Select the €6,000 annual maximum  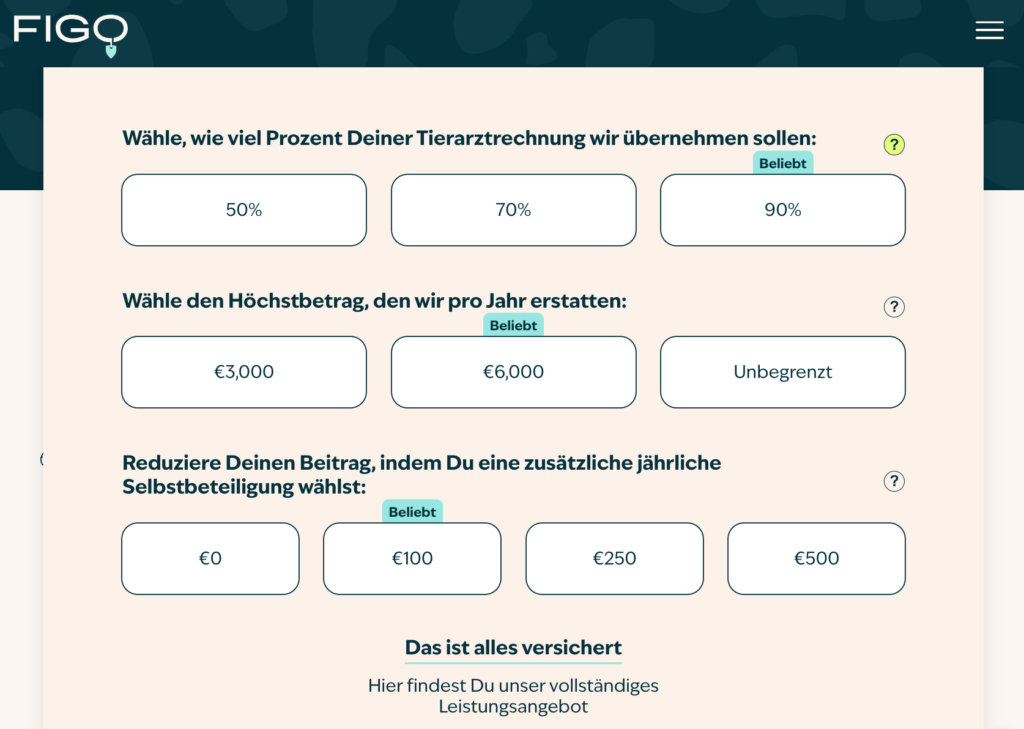tap(513, 372)
